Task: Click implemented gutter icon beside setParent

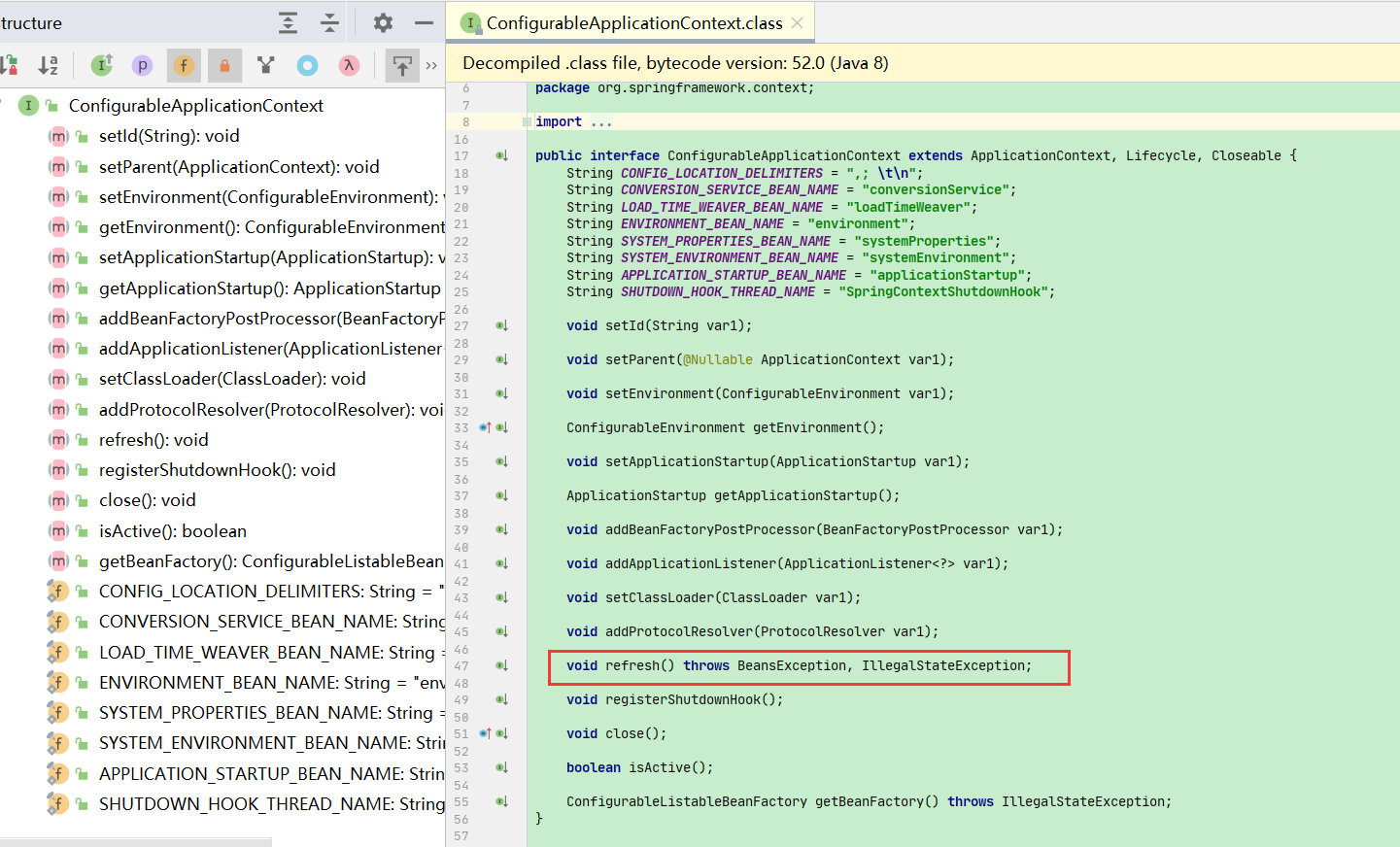Action: tap(501, 359)
